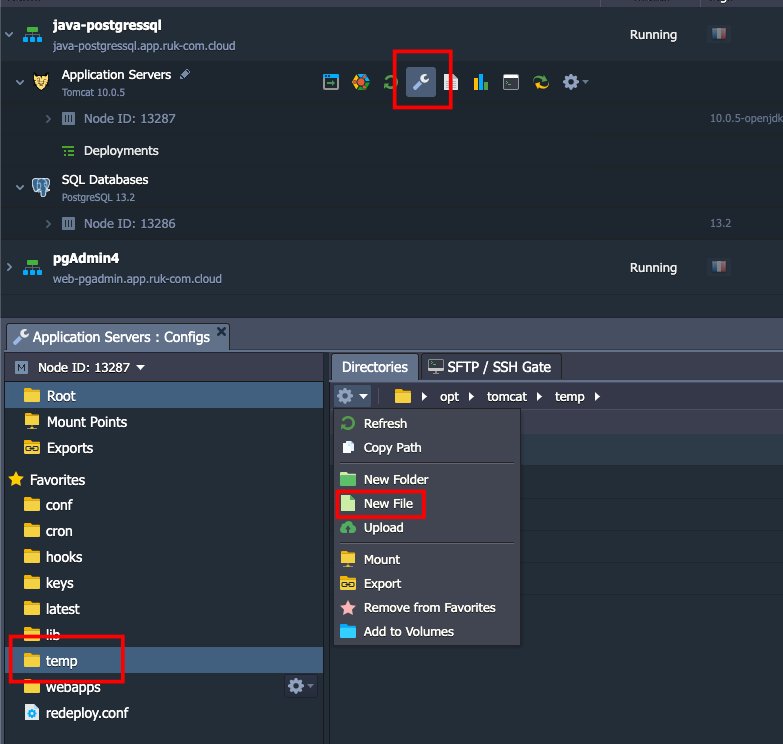Open Web SSH terminal icon
Image resolution: width=783 pixels, height=744 pixels.
pyautogui.click(x=510, y=81)
